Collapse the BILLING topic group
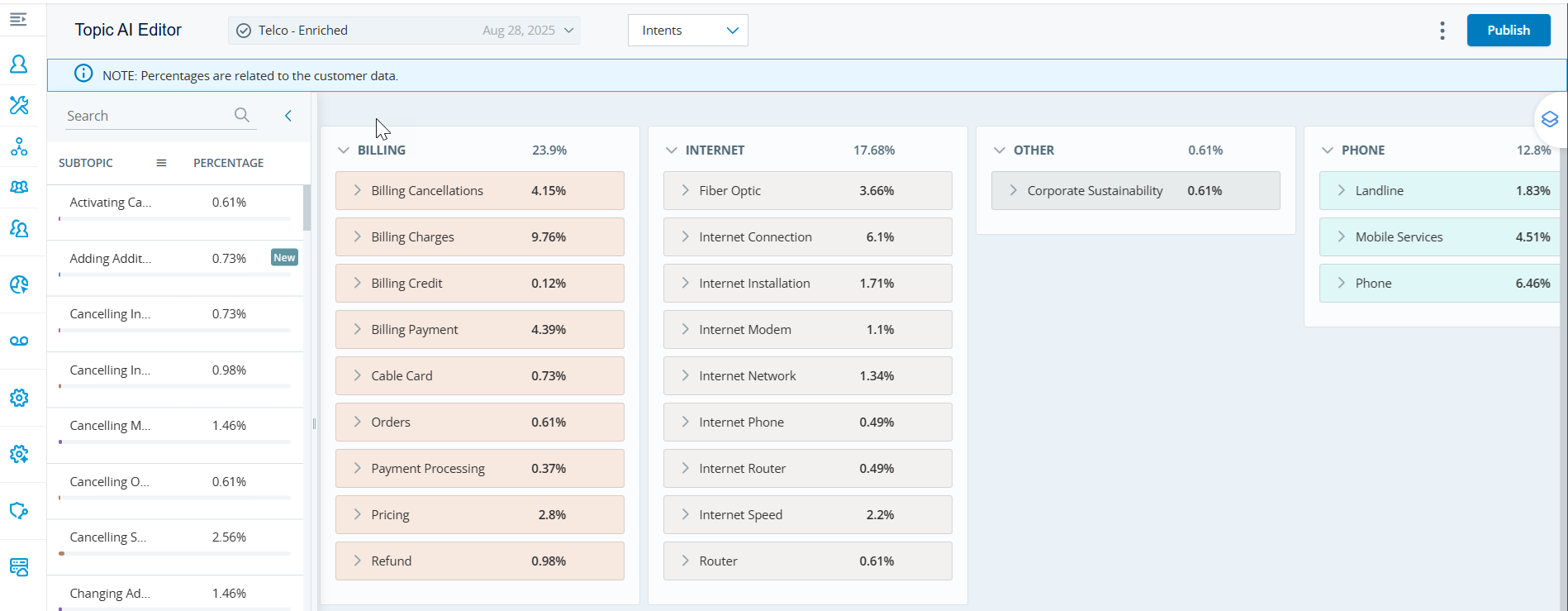The image size is (1568, 611). 344,150
